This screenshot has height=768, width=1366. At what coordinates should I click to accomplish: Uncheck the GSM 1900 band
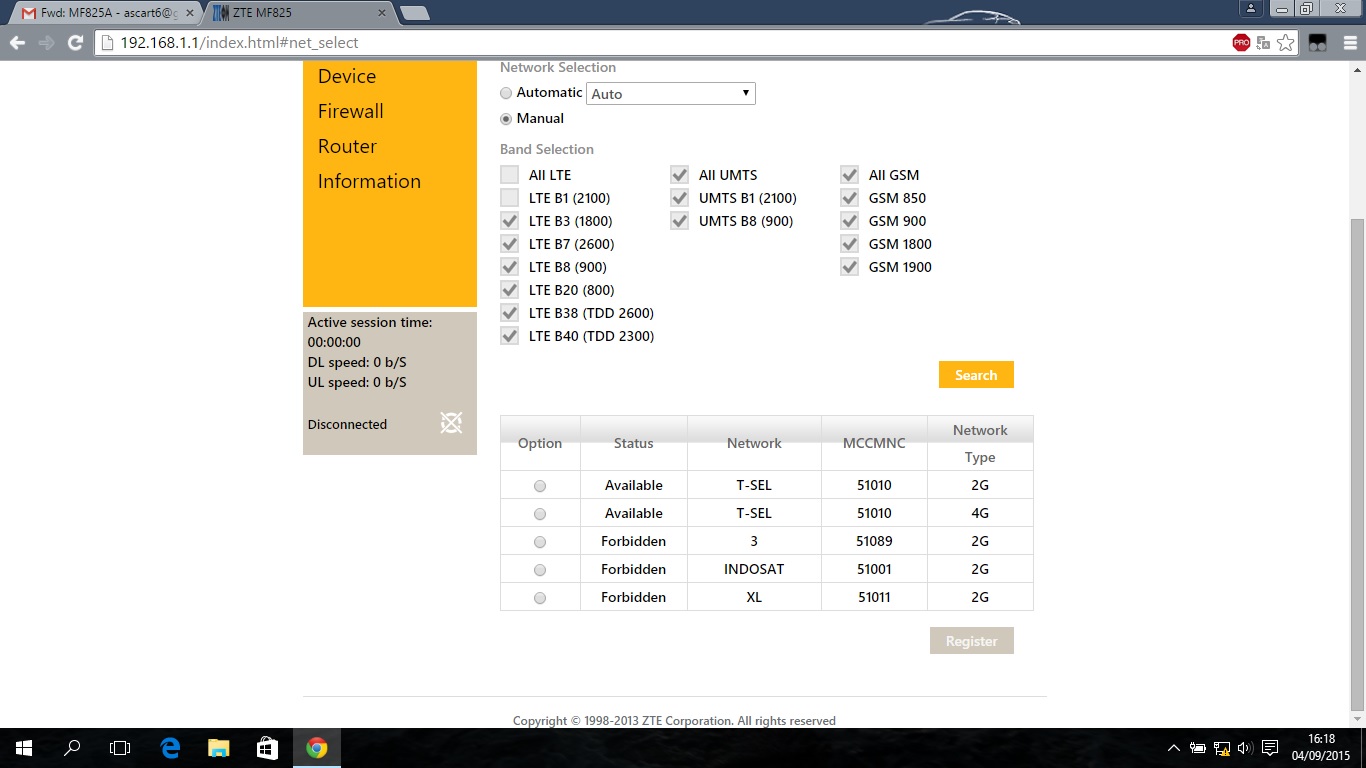click(x=850, y=267)
